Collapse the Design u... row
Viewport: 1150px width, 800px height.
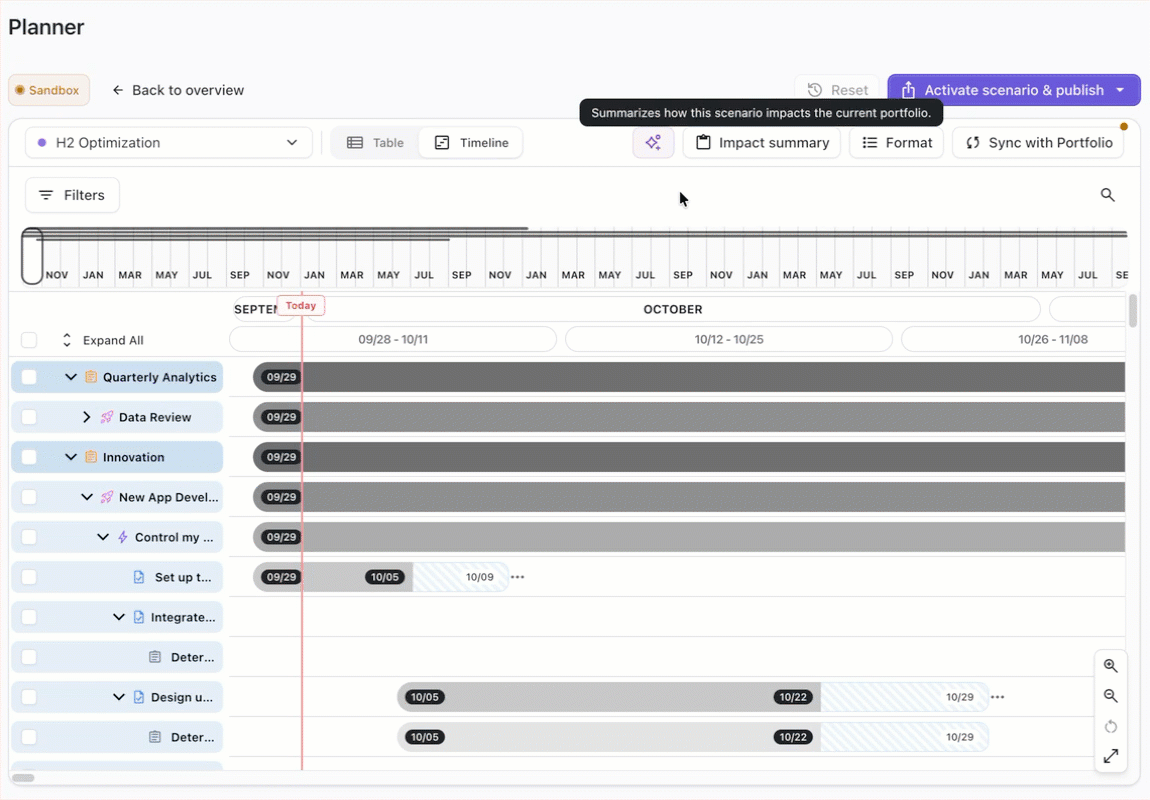pos(119,697)
